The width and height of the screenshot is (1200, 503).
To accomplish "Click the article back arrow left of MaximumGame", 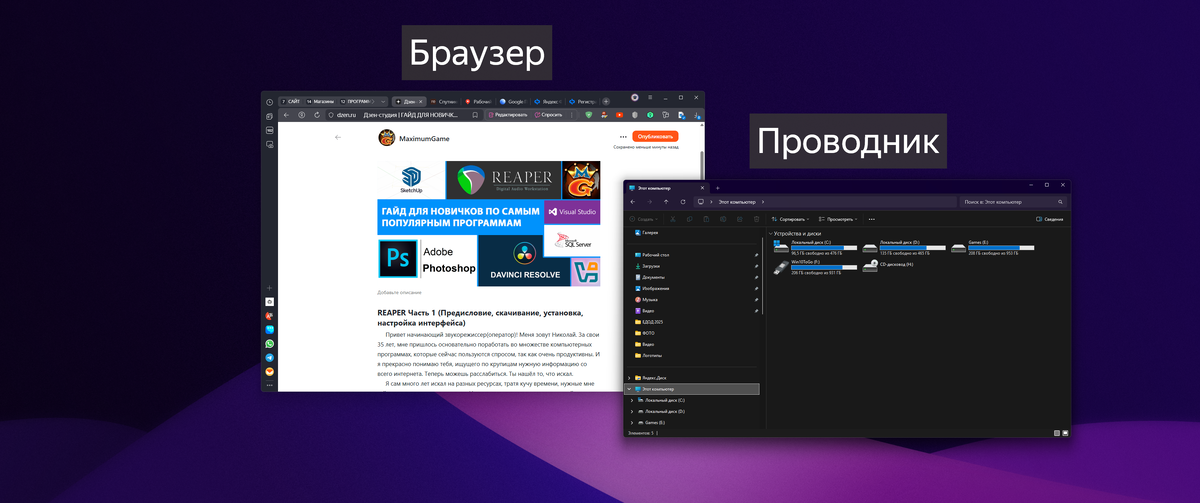I will 338,136.
